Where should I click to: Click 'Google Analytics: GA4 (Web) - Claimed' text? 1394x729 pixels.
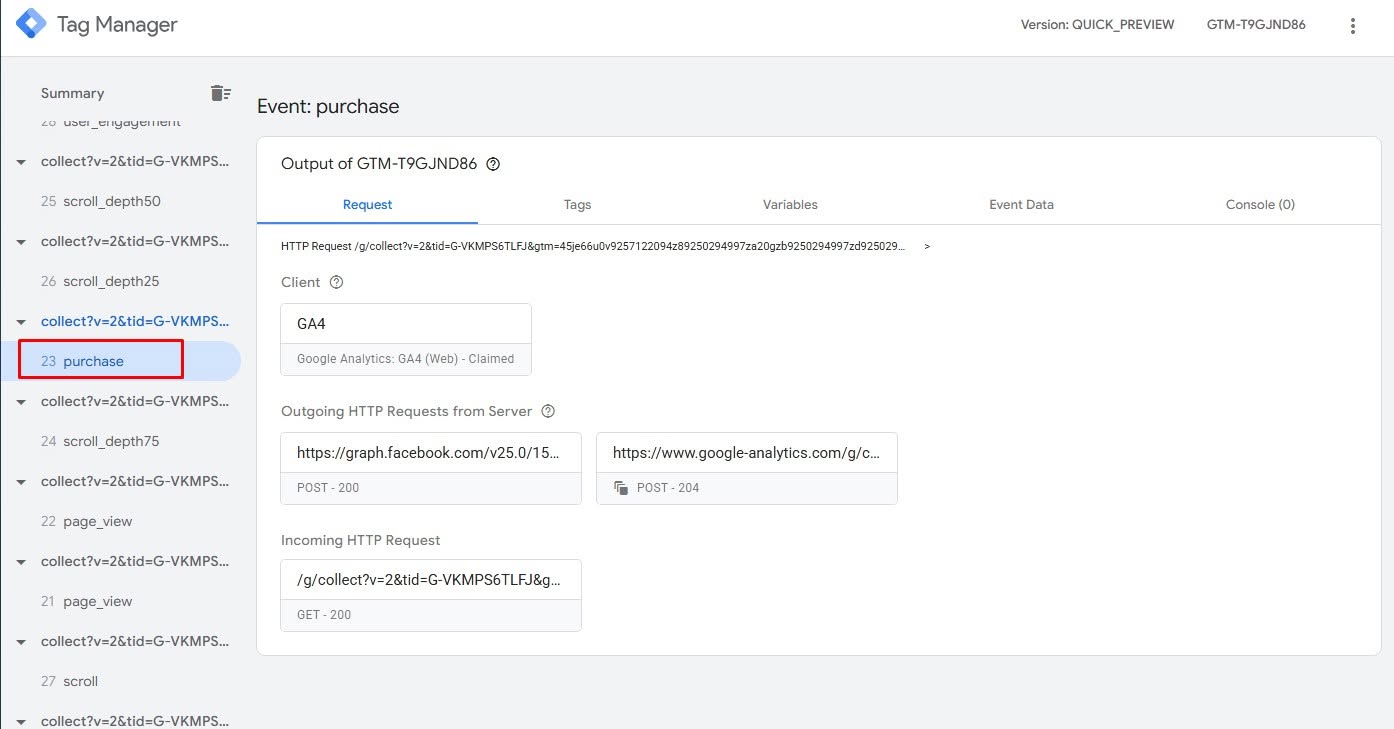coord(406,358)
